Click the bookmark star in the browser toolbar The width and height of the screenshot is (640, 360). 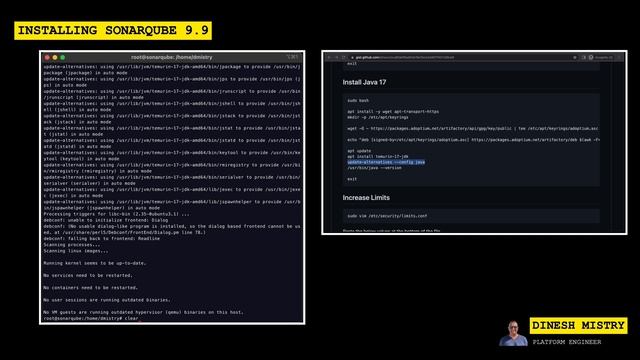click(575, 58)
